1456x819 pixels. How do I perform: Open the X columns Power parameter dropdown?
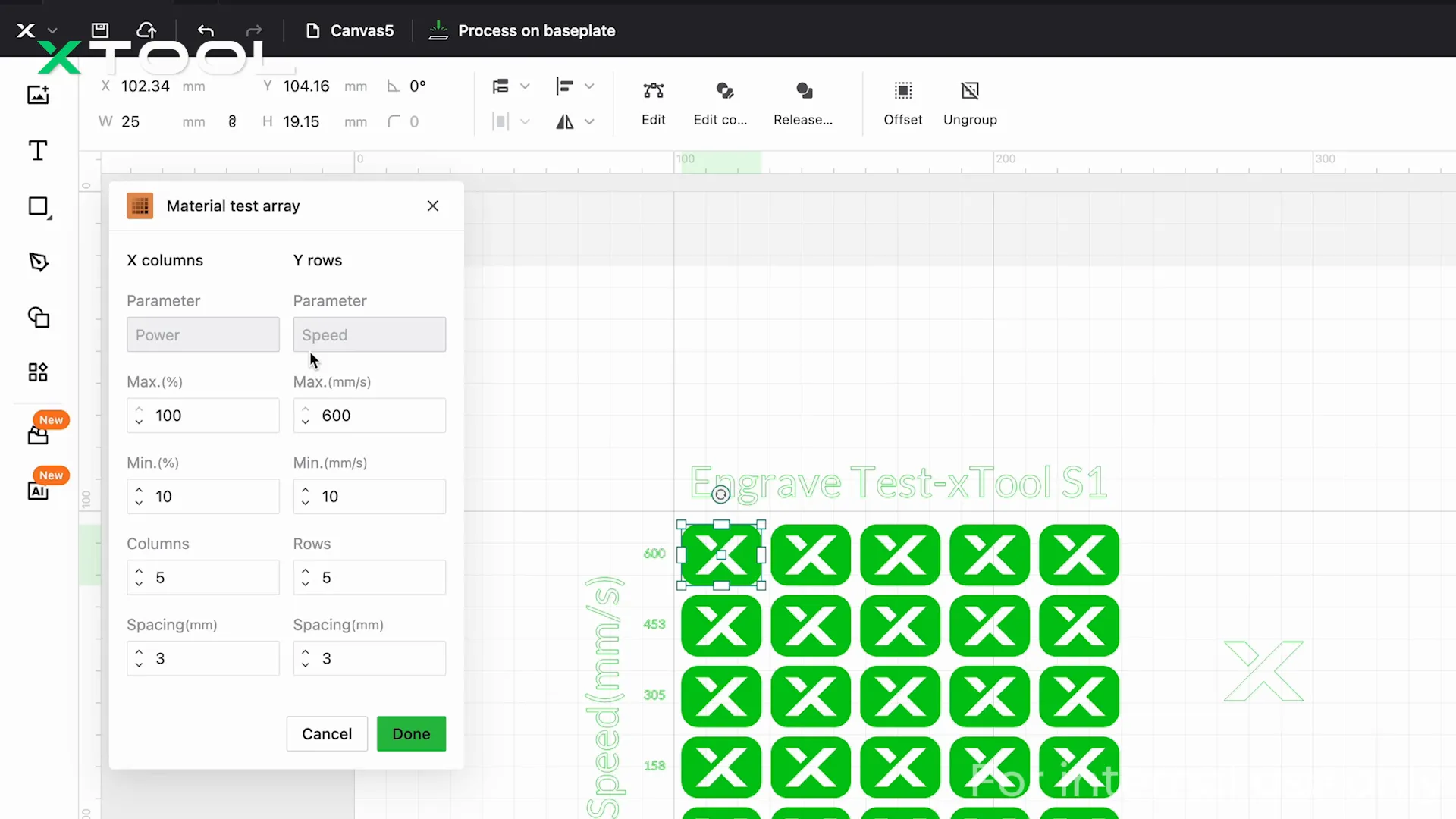(203, 334)
